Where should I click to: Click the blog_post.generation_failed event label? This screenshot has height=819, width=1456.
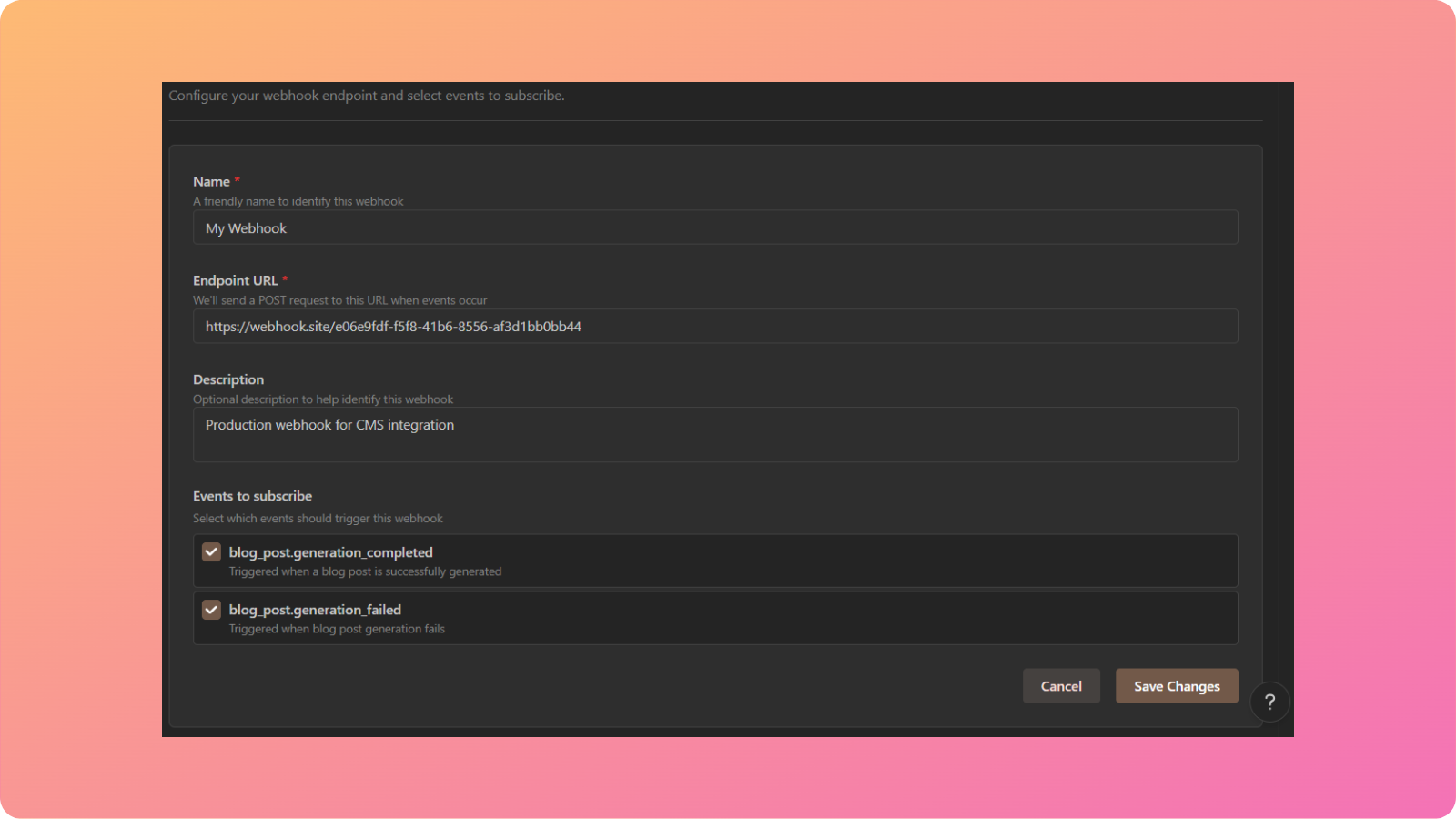(315, 609)
